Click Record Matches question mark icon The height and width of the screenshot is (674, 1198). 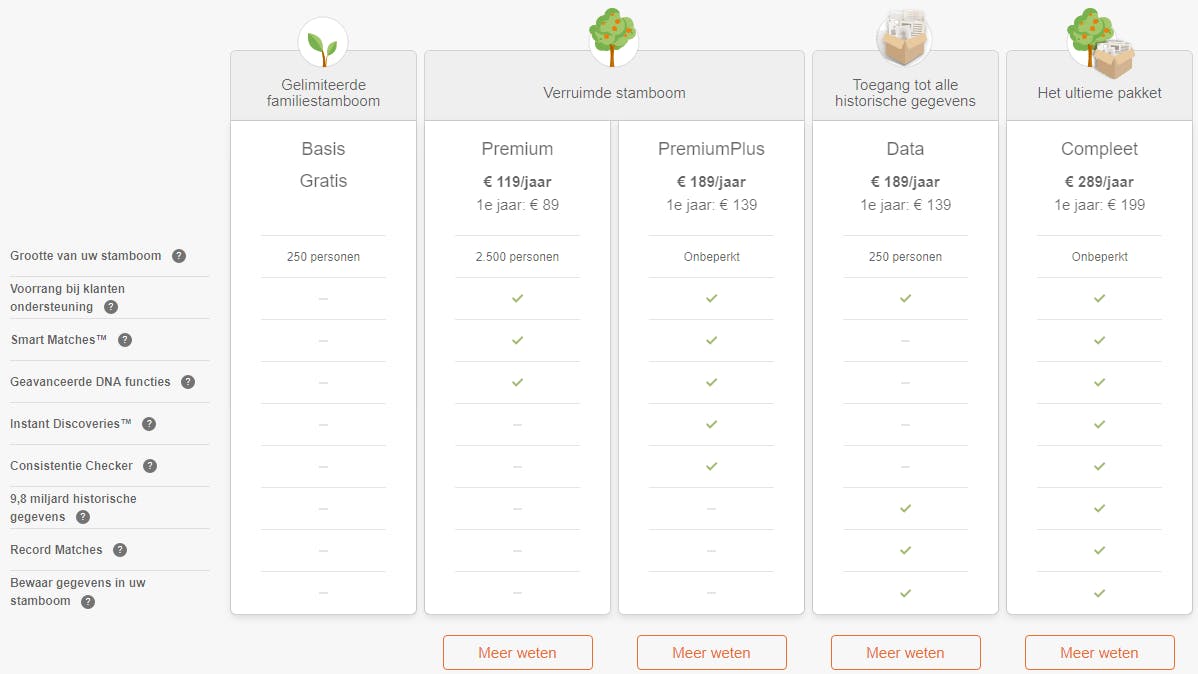[x=120, y=550]
